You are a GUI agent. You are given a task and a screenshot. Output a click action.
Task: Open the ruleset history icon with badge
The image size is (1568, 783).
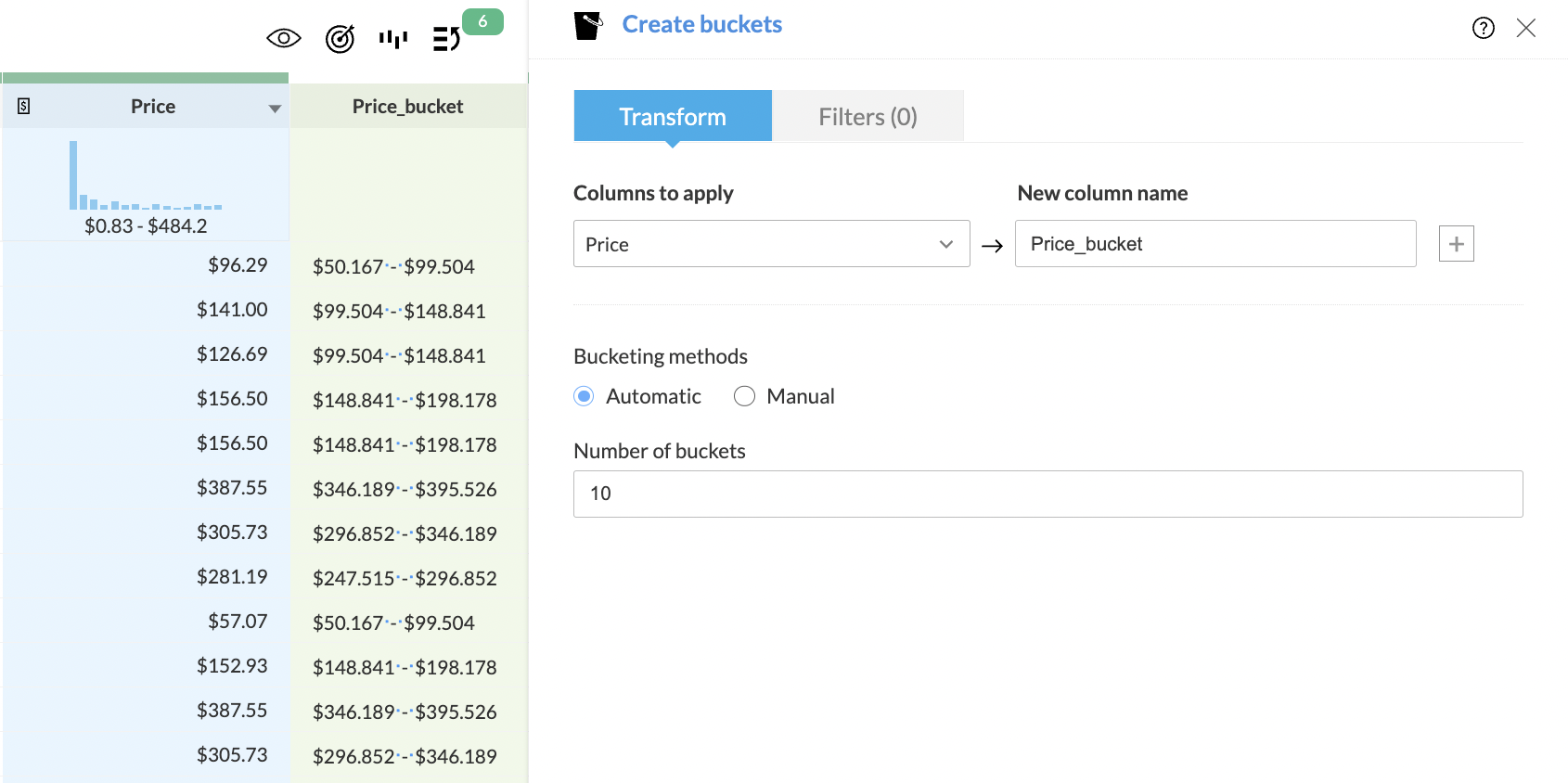point(447,39)
